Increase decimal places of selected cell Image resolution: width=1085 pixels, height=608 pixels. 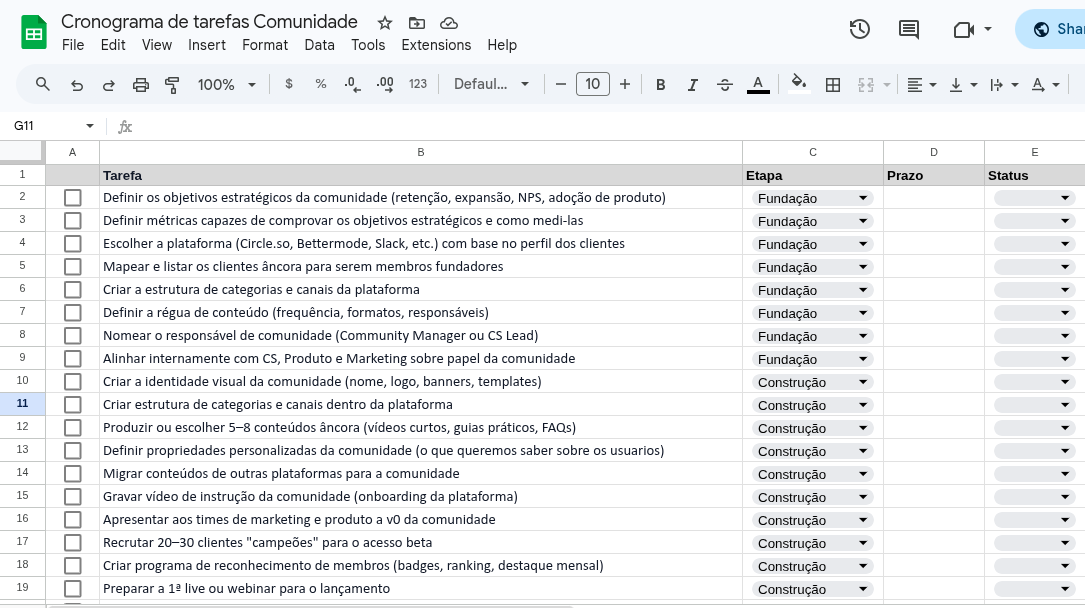pyautogui.click(x=384, y=84)
